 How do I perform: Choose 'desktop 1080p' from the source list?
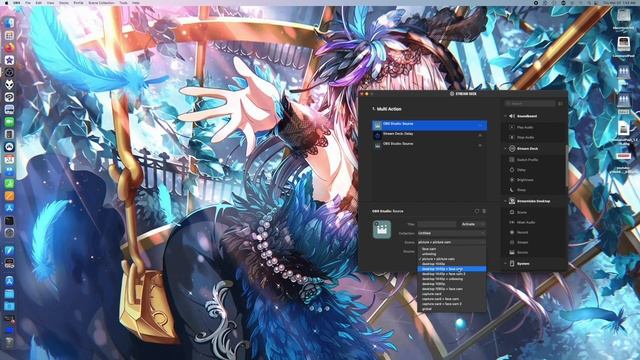pyautogui.click(x=451, y=284)
